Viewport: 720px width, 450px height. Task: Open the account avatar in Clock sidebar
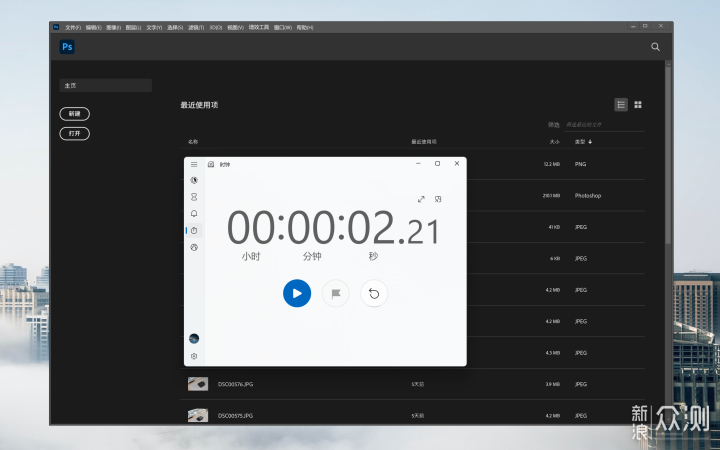coord(194,338)
